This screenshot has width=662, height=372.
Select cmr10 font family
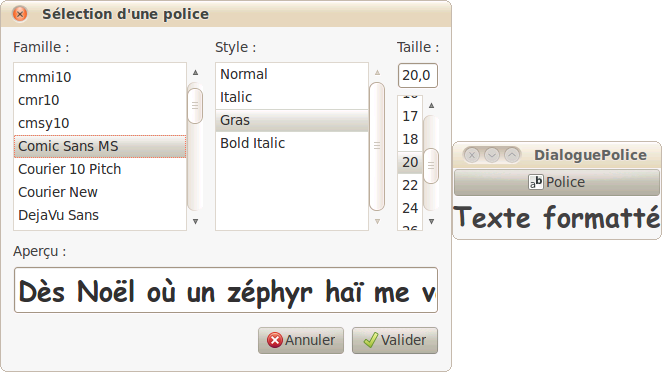[x=100, y=100]
